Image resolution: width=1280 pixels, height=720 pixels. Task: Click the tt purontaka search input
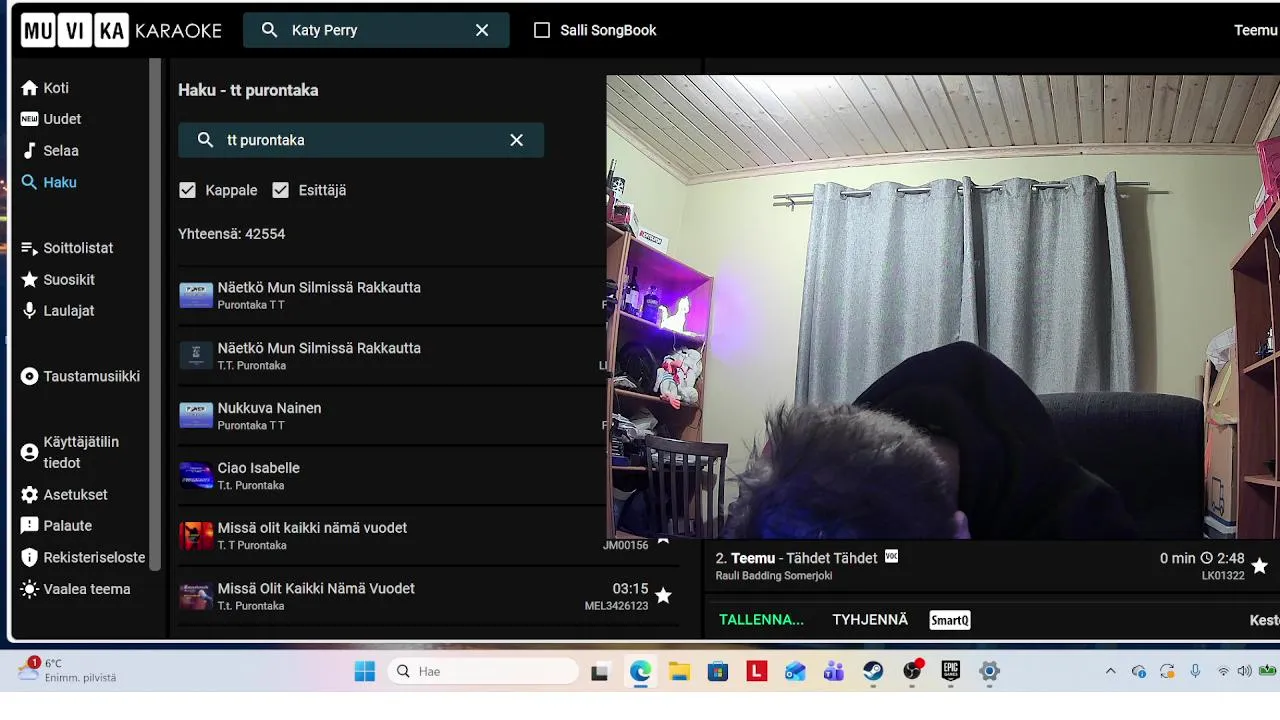point(361,140)
